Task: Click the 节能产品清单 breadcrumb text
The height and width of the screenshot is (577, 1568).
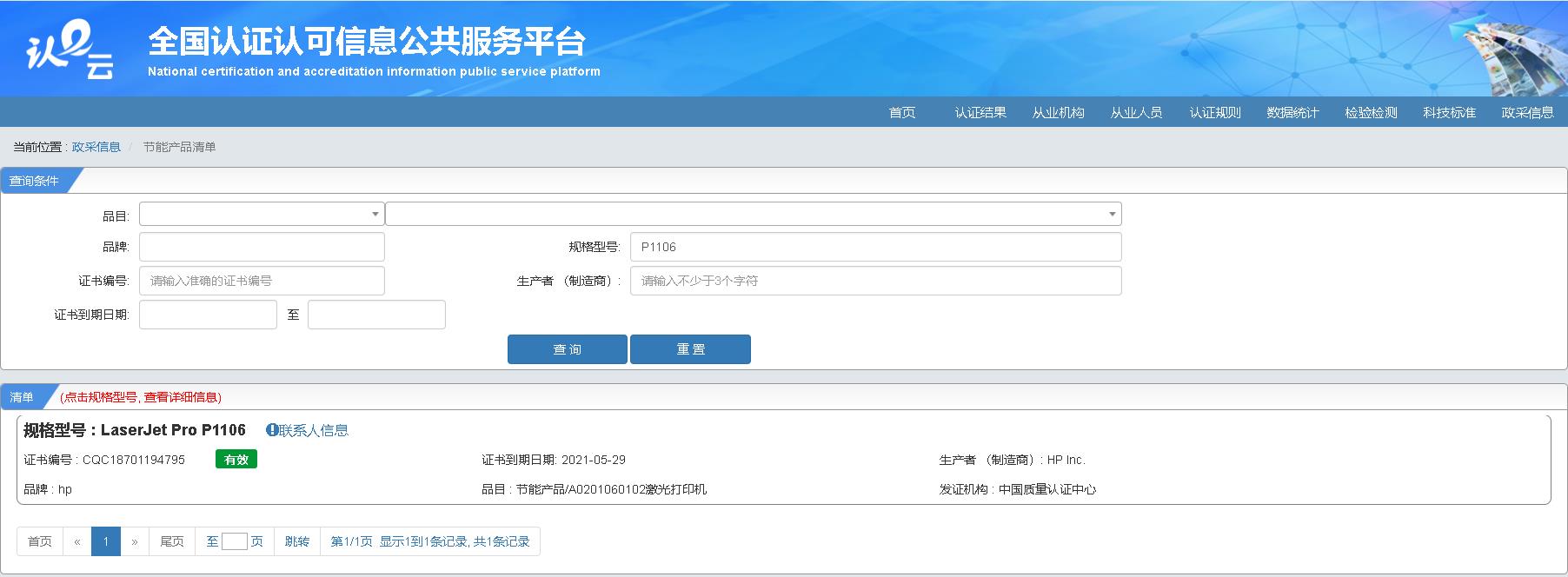Action: click(x=180, y=147)
